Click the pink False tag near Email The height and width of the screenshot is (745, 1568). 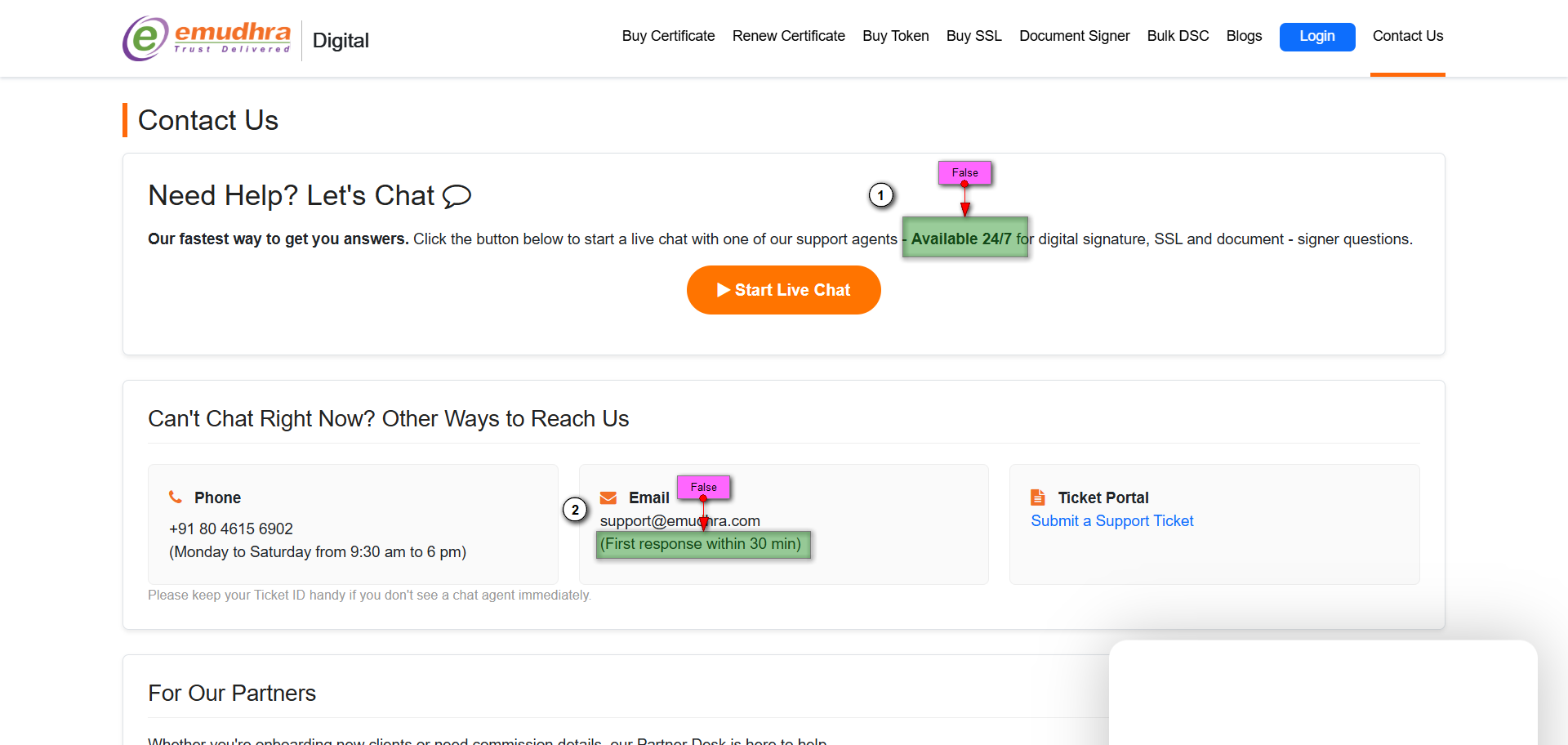coord(703,487)
